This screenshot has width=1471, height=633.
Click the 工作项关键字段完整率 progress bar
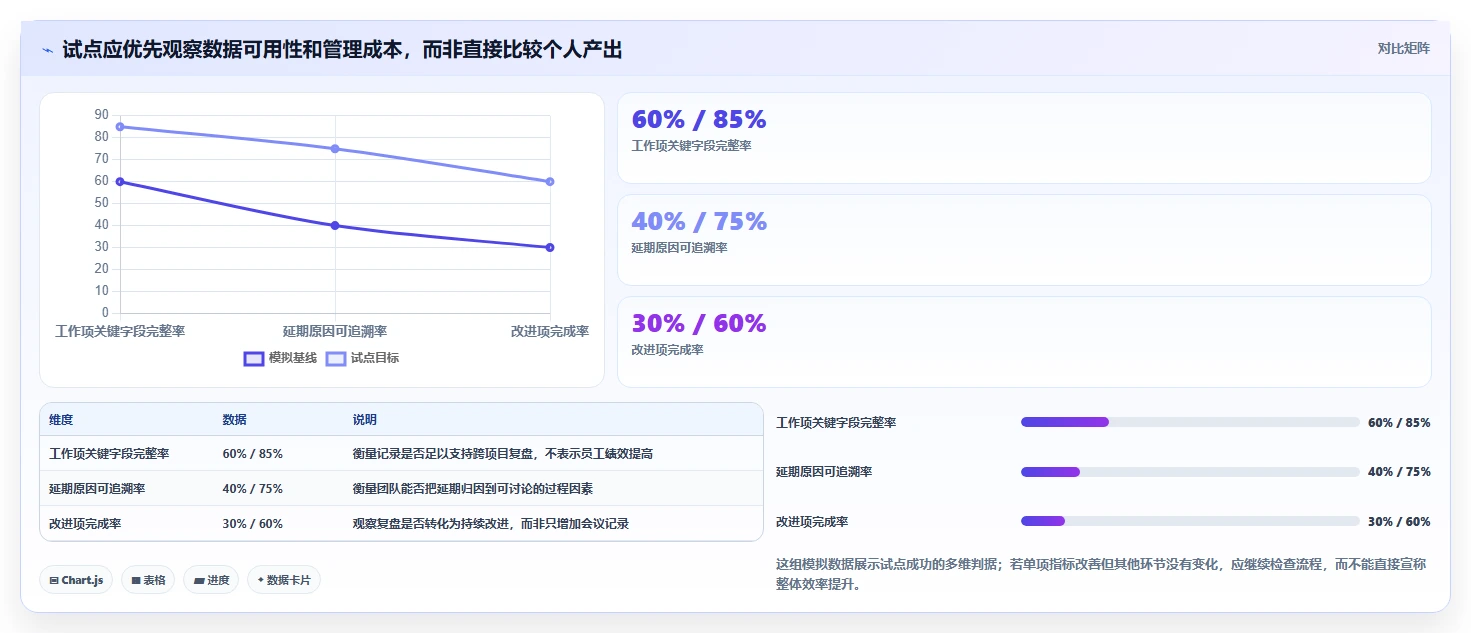click(x=1190, y=422)
